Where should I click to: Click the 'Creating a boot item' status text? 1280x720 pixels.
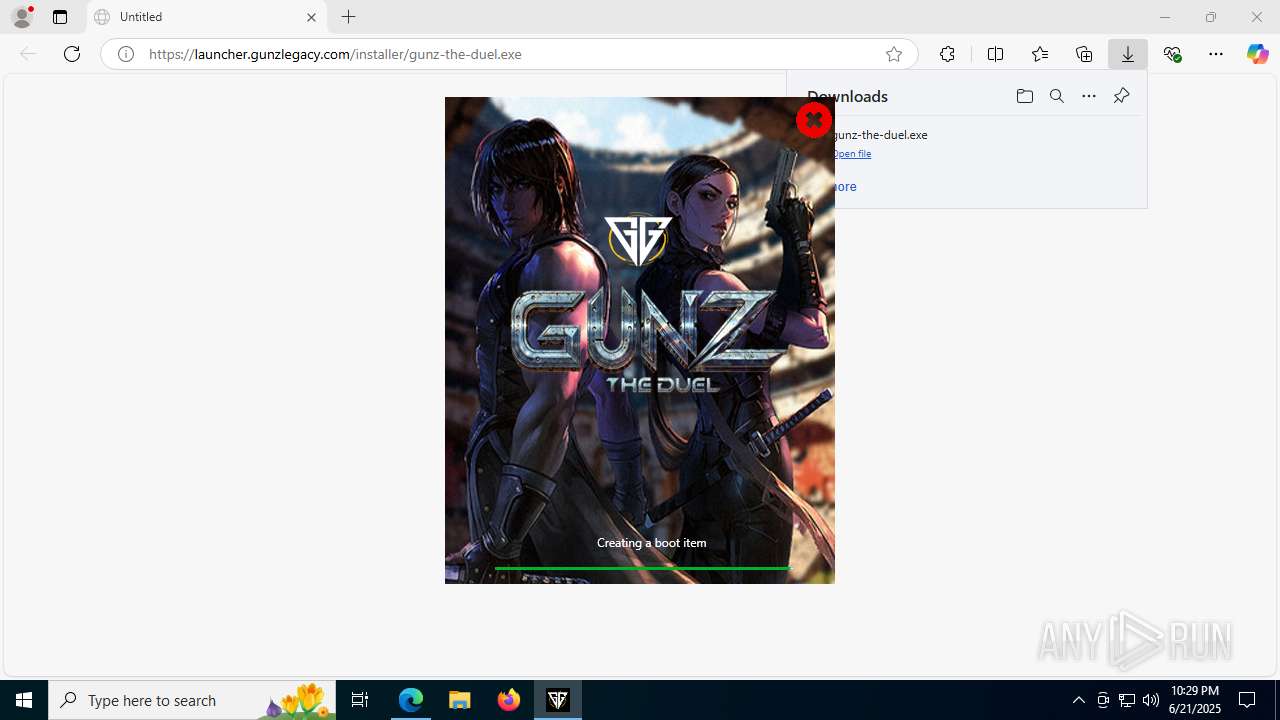click(x=652, y=542)
